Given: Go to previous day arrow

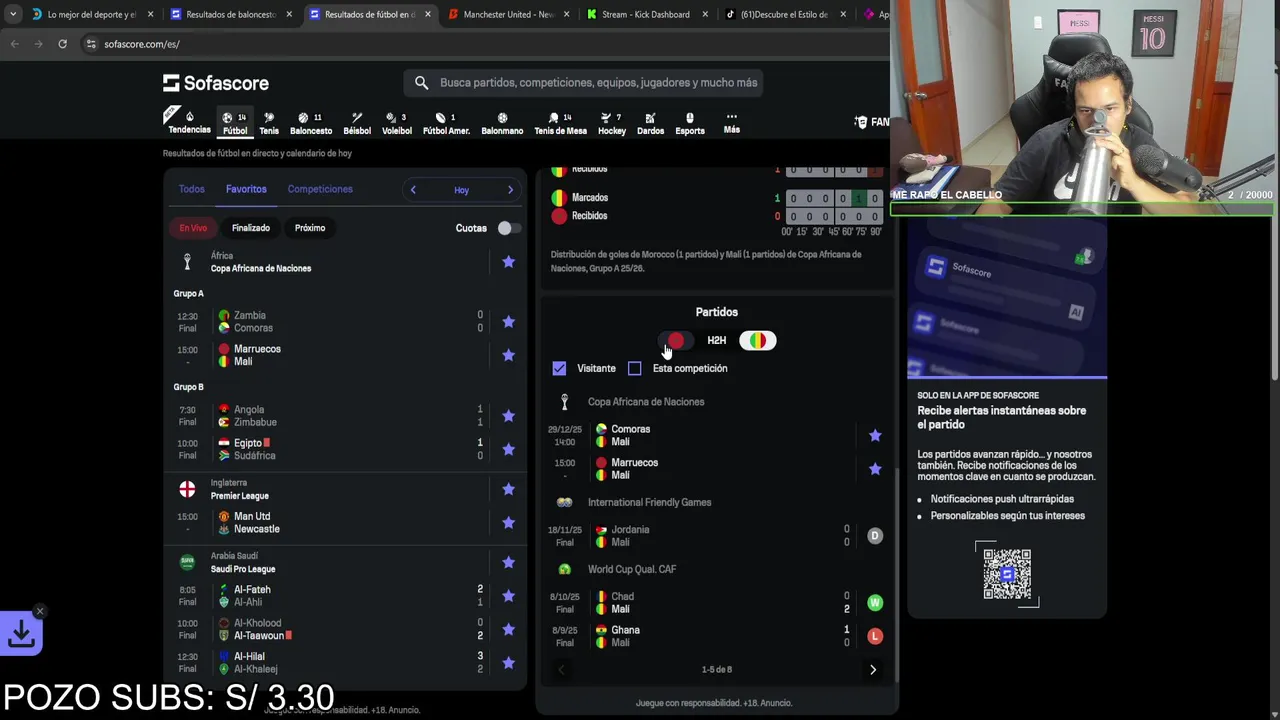Looking at the screenshot, I should click(x=413, y=190).
